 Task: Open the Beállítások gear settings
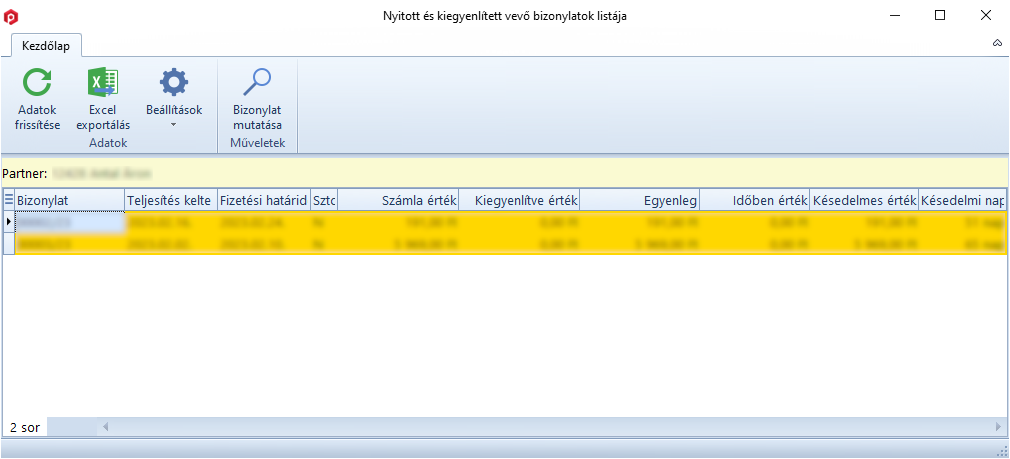174,82
